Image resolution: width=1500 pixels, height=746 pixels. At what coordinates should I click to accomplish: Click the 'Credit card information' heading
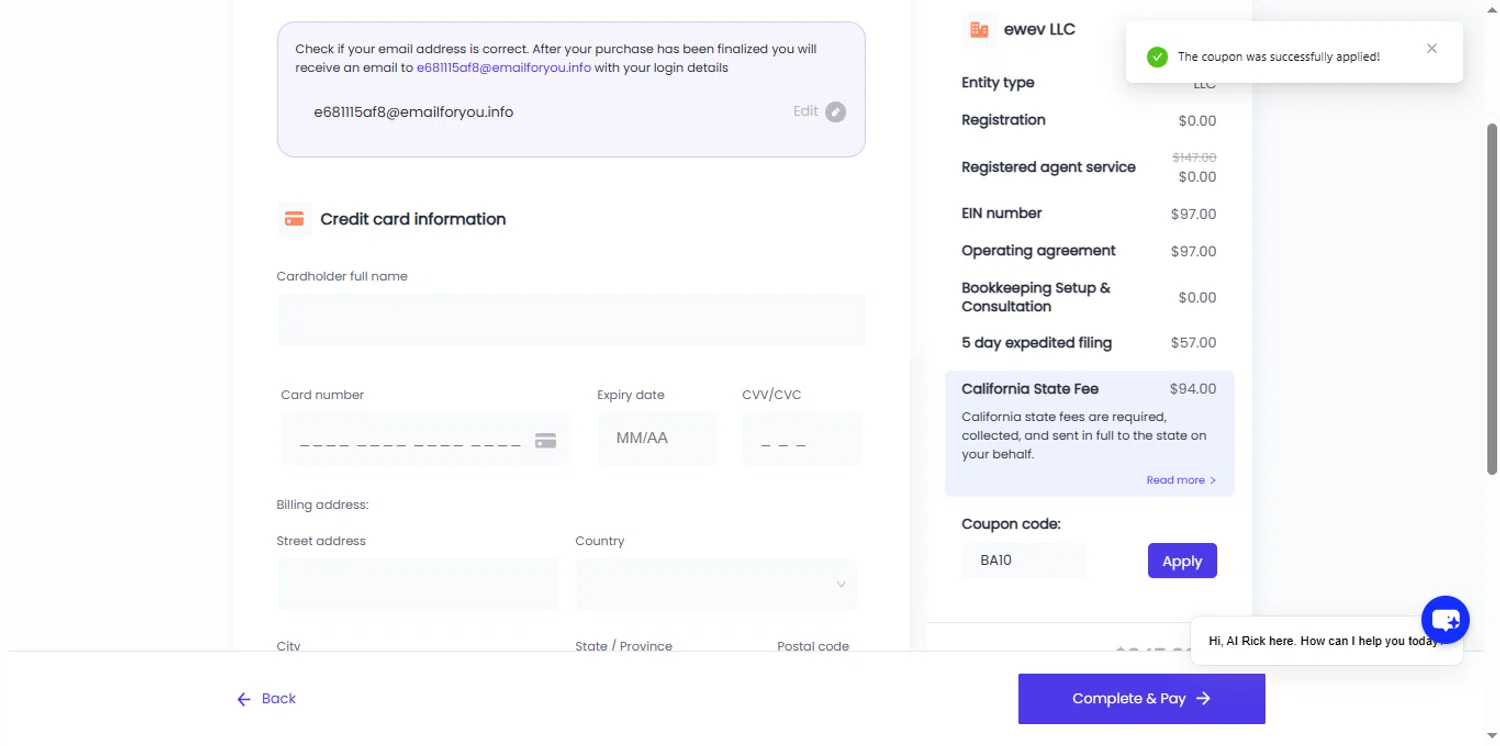(x=413, y=219)
